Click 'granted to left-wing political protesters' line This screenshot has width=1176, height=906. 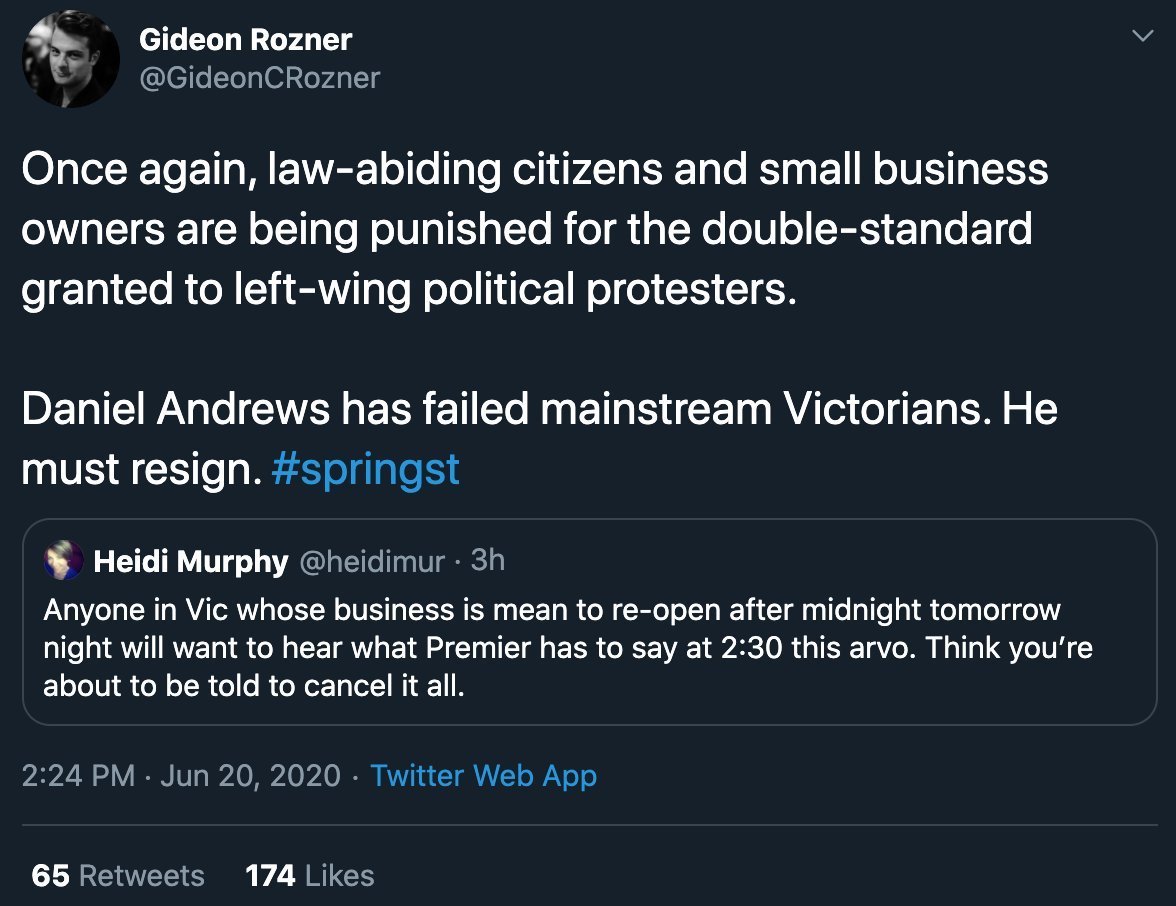(409, 289)
